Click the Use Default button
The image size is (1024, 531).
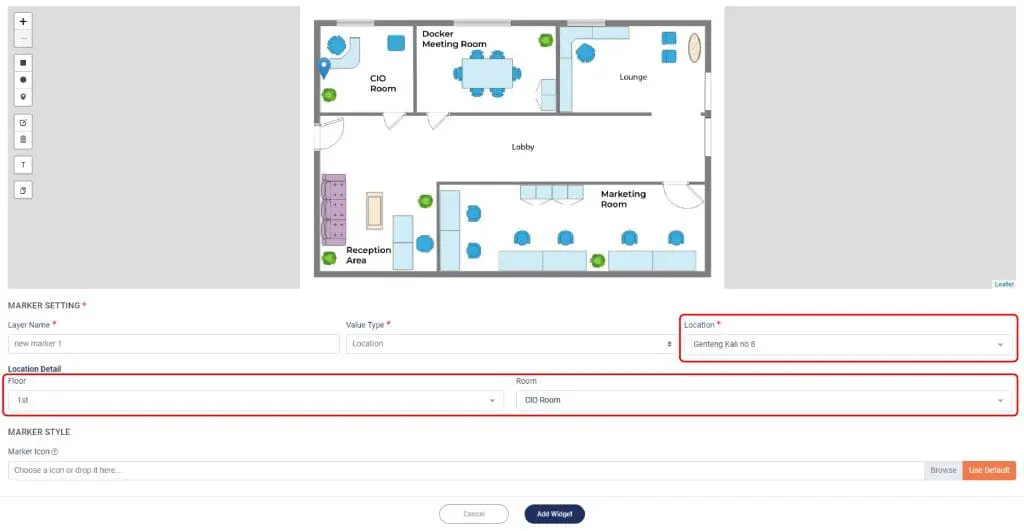tap(989, 470)
